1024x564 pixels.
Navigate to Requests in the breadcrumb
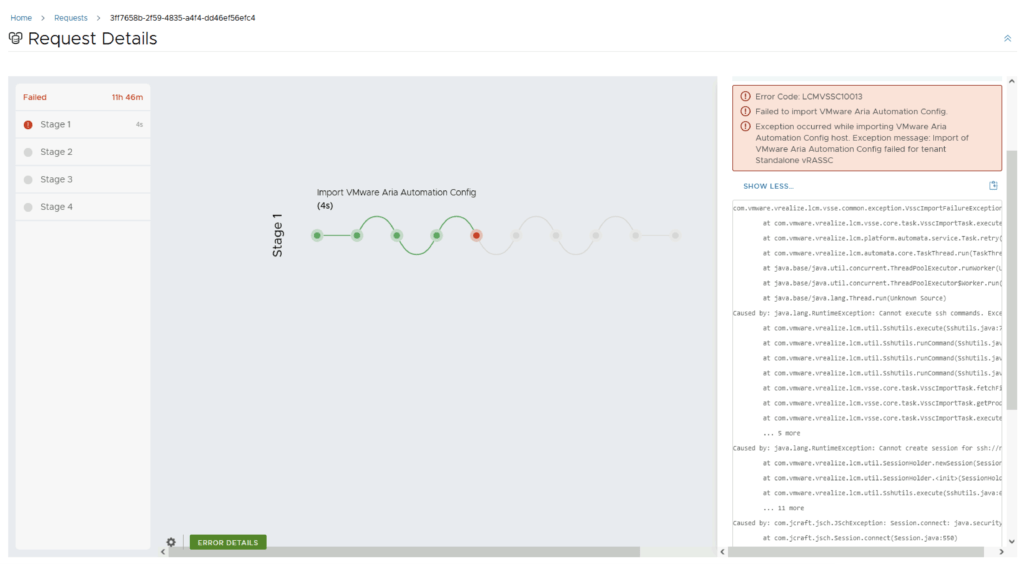71,18
